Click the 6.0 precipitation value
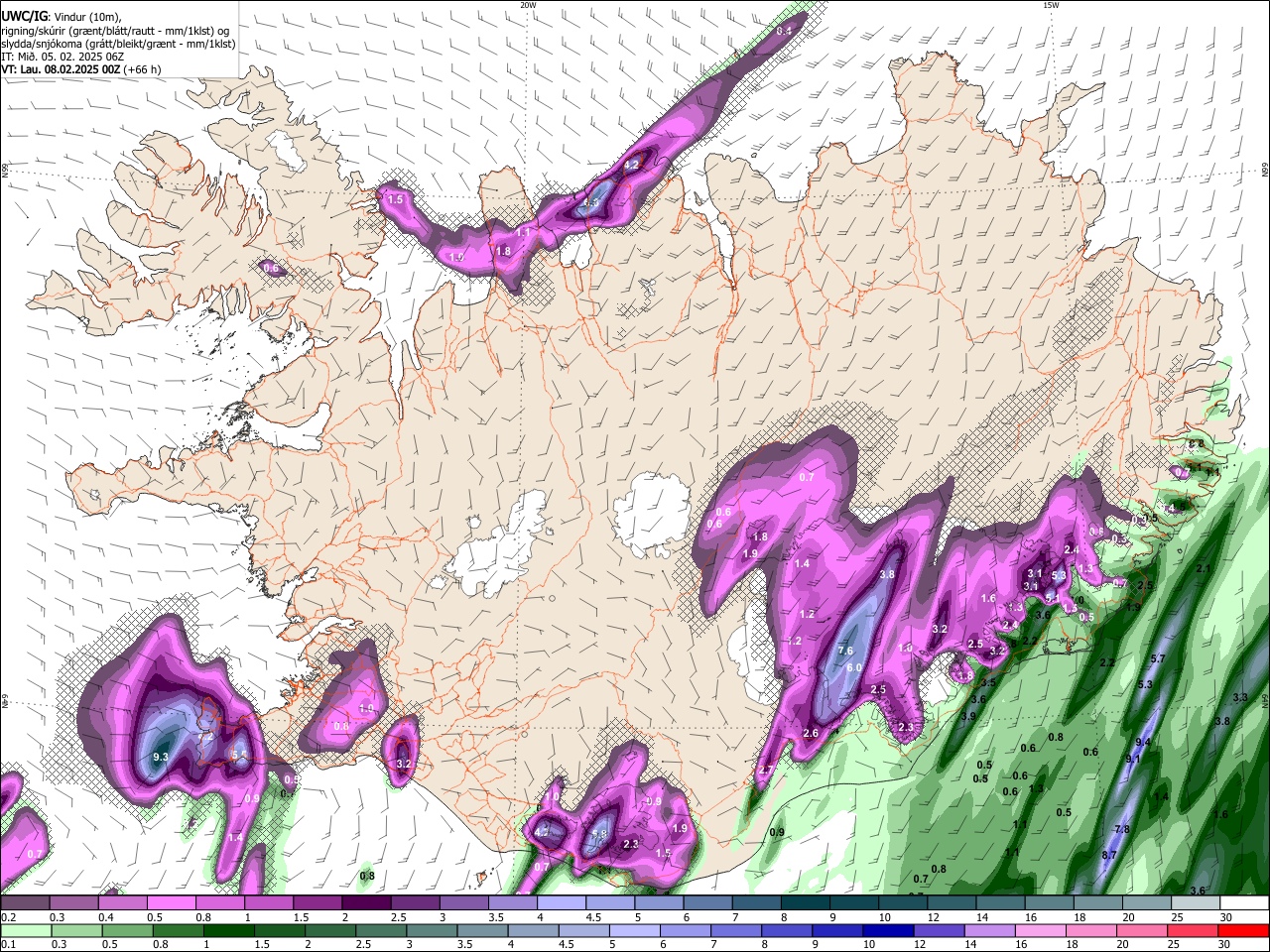The width and height of the screenshot is (1270, 952). coord(853,667)
